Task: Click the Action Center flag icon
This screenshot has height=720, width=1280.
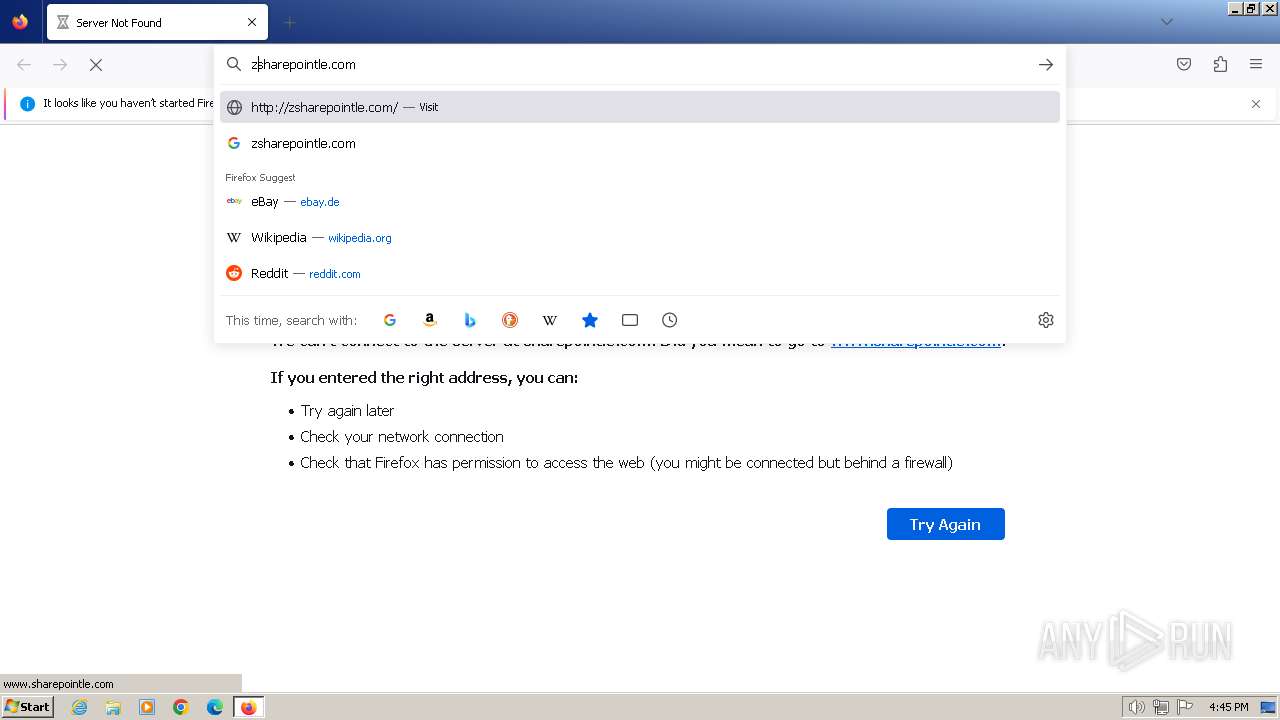Action: (1185, 707)
